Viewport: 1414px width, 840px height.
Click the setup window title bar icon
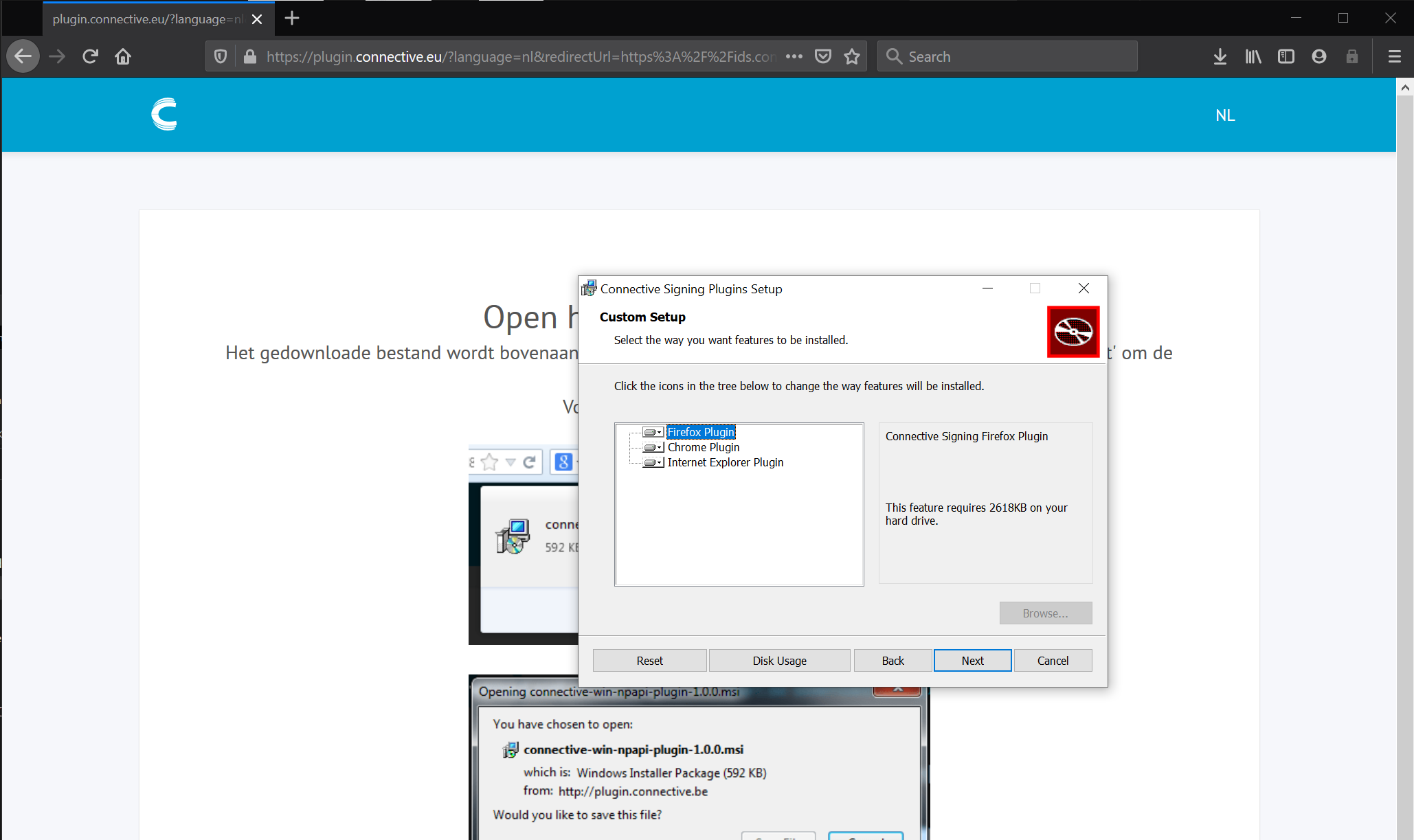pyautogui.click(x=589, y=288)
